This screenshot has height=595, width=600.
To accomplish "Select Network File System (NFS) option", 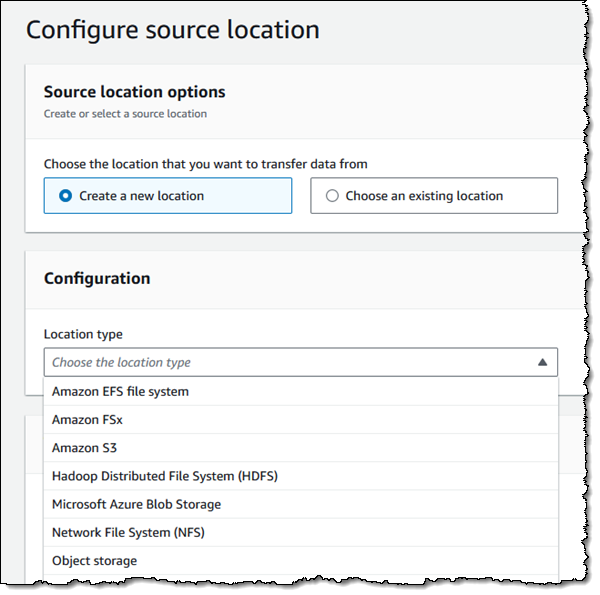I will tap(123, 532).
